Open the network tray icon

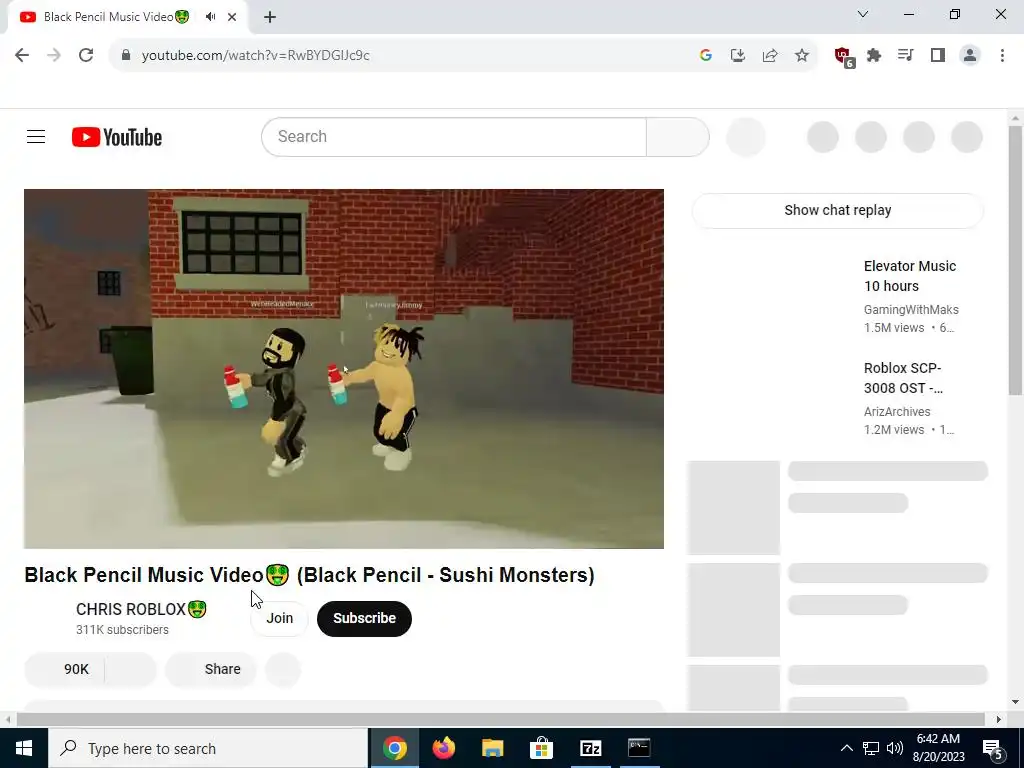[871, 748]
